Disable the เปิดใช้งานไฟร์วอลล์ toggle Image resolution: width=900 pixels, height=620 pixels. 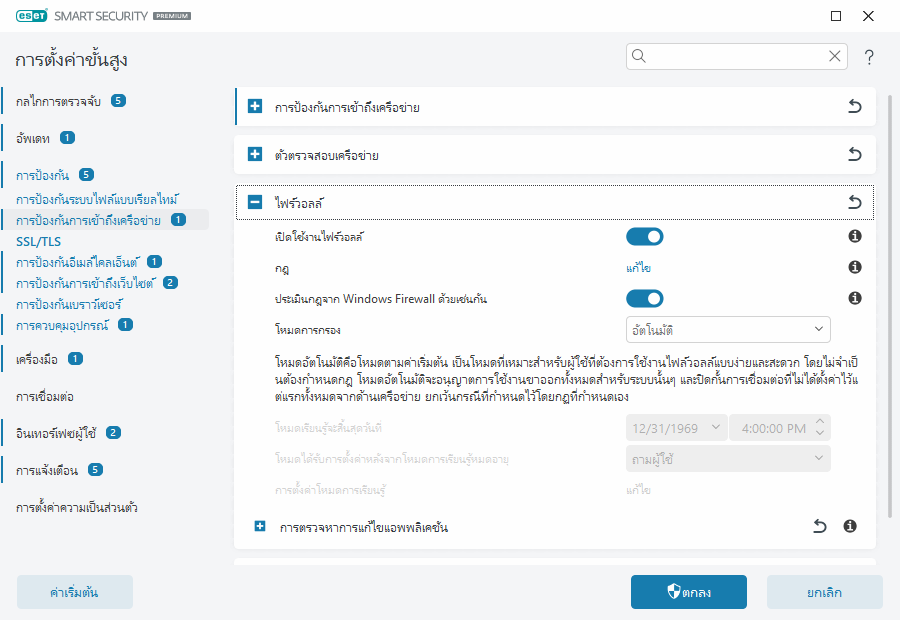click(x=644, y=236)
